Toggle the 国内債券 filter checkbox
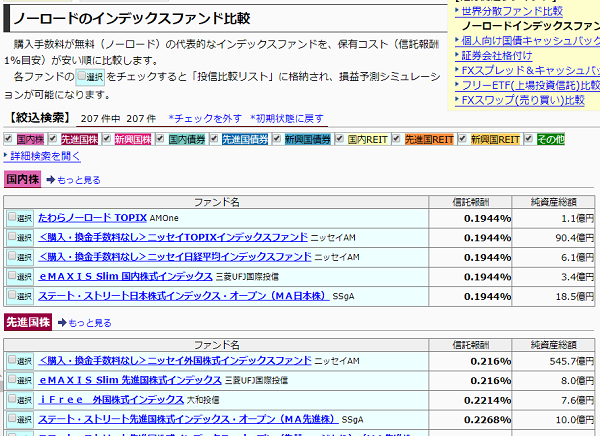This screenshot has height=436, width=600. tap(160, 139)
